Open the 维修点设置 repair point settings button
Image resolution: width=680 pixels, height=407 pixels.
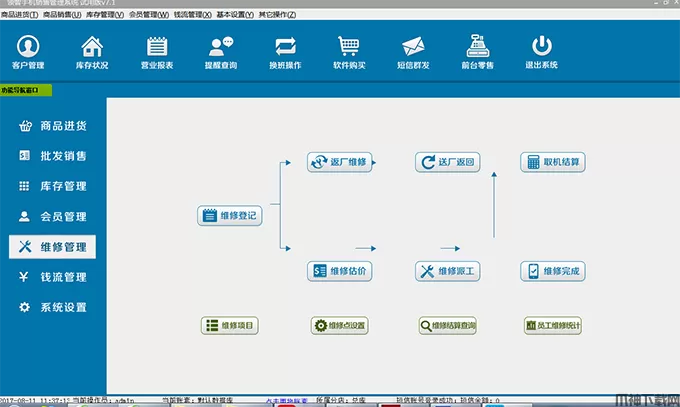tap(340, 325)
